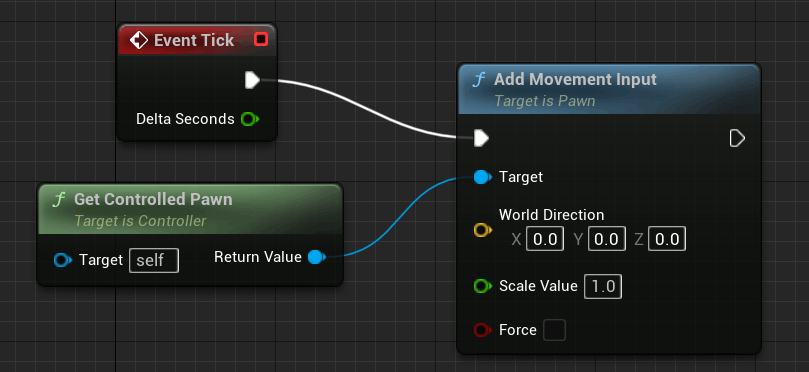The image size is (809, 372).
Task: Click Add Movement Input execution input pin
Action: coord(481,138)
